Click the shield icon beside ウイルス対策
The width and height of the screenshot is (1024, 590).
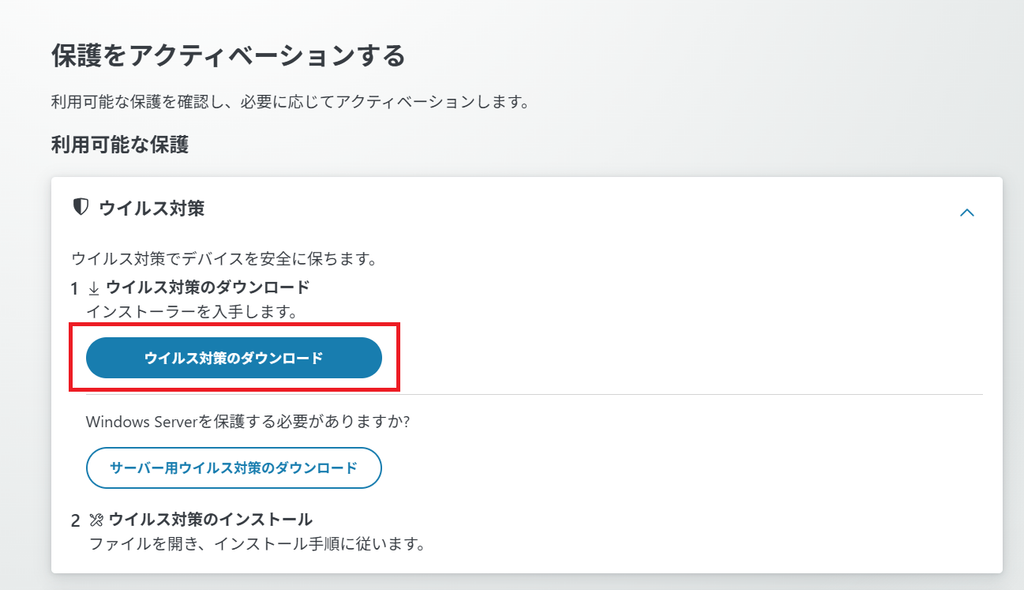80,207
